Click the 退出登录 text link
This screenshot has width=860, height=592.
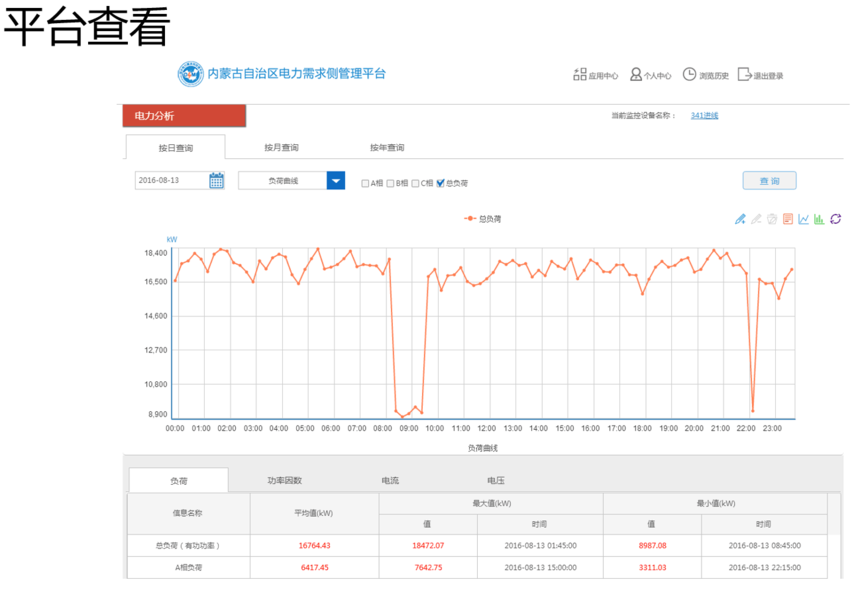point(768,76)
